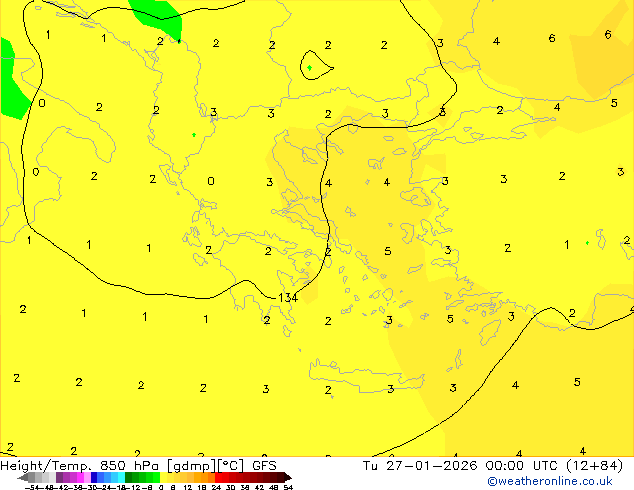This screenshot has width=634, height=490.
Task: Select the GFS model label
Action: (264, 465)
